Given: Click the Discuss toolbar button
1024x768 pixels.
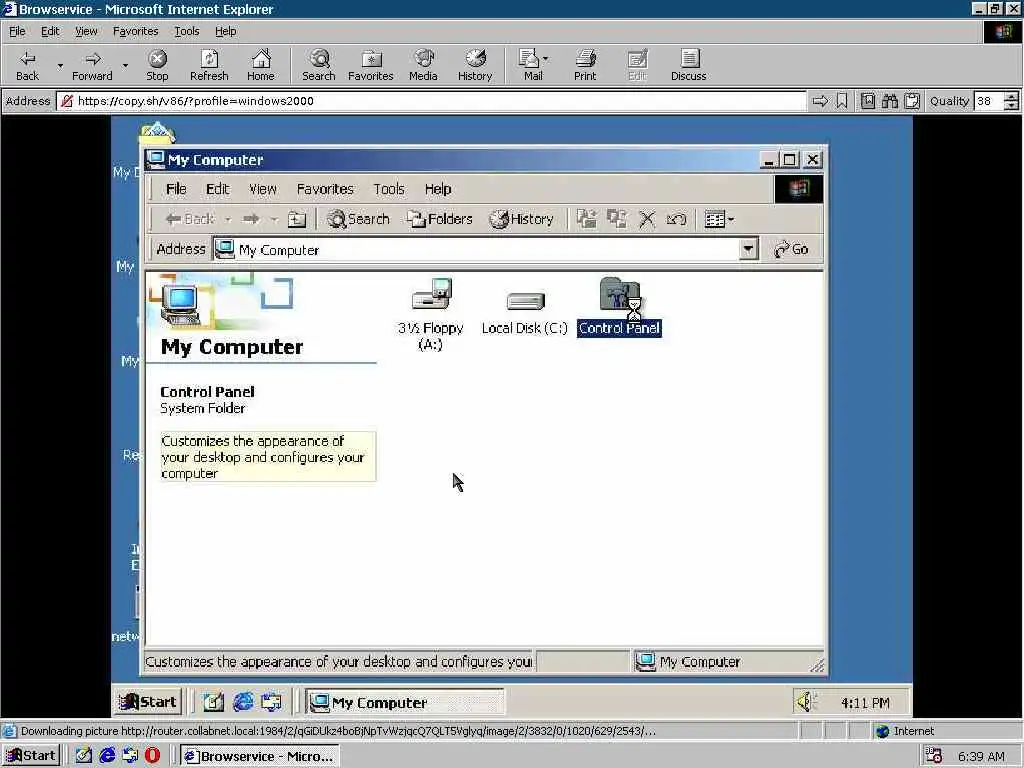Looking at the screenshot, I should point(688,65).
